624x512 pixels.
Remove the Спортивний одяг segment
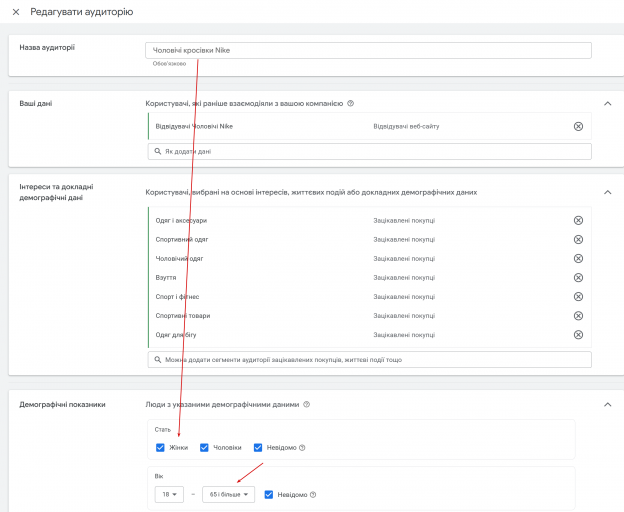click(x=578, y=239)
